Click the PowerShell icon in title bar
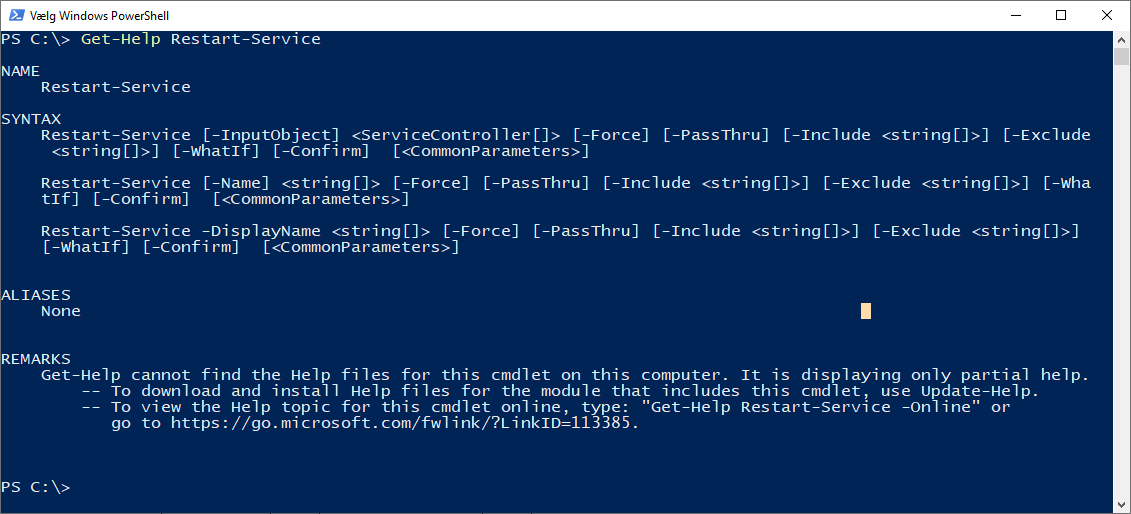 17,15
